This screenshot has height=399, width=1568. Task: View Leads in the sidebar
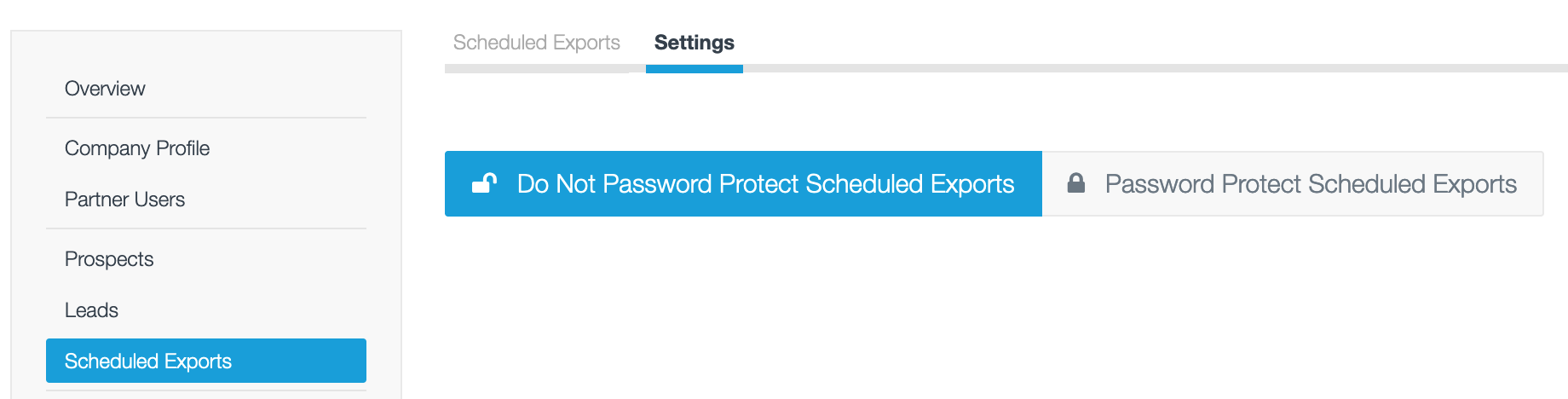(x=91, y=310)
